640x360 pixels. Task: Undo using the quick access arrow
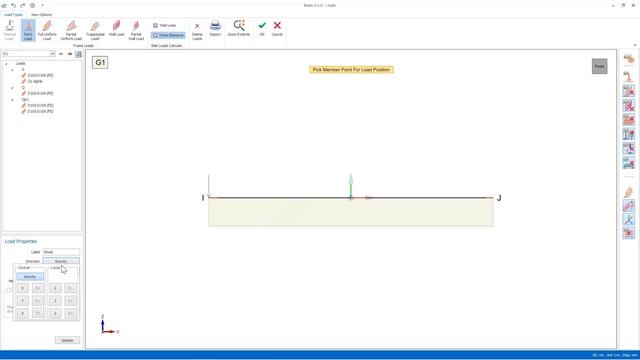point(13,5)
